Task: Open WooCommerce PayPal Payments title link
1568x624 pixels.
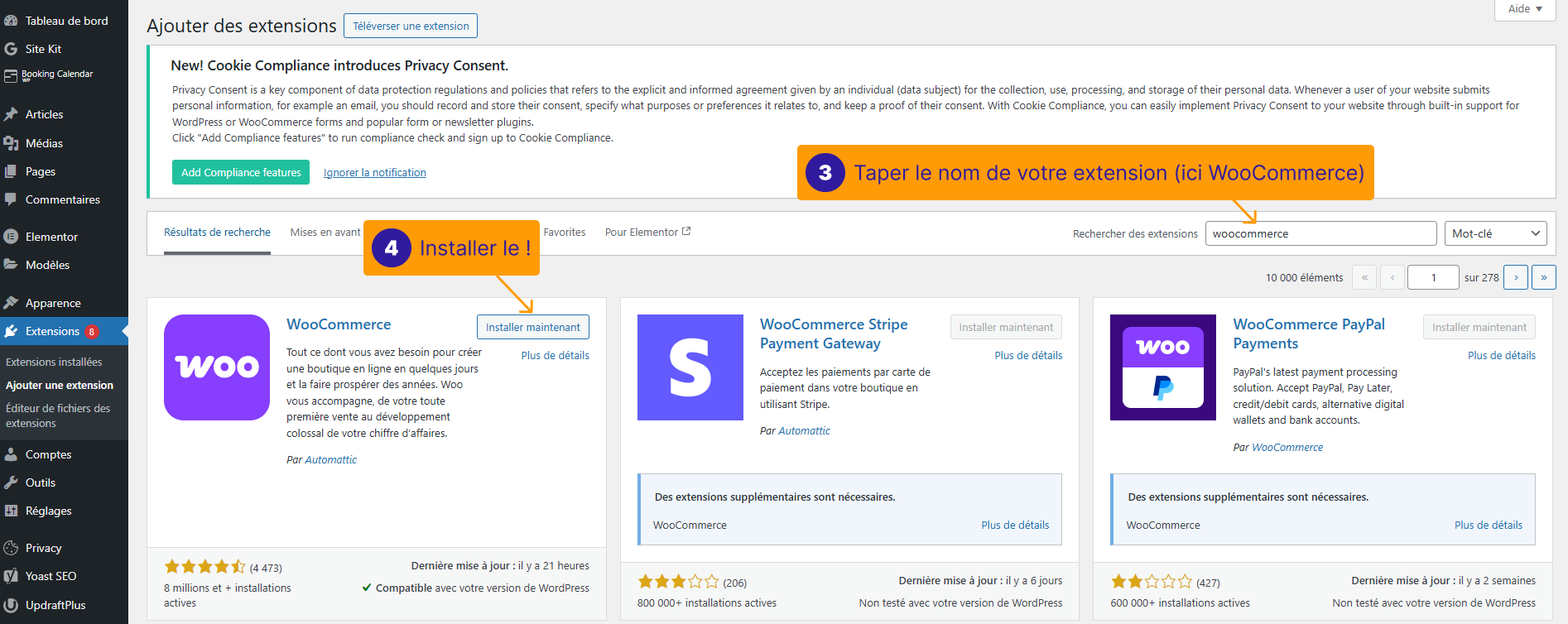Action: tap(1309, 334)
